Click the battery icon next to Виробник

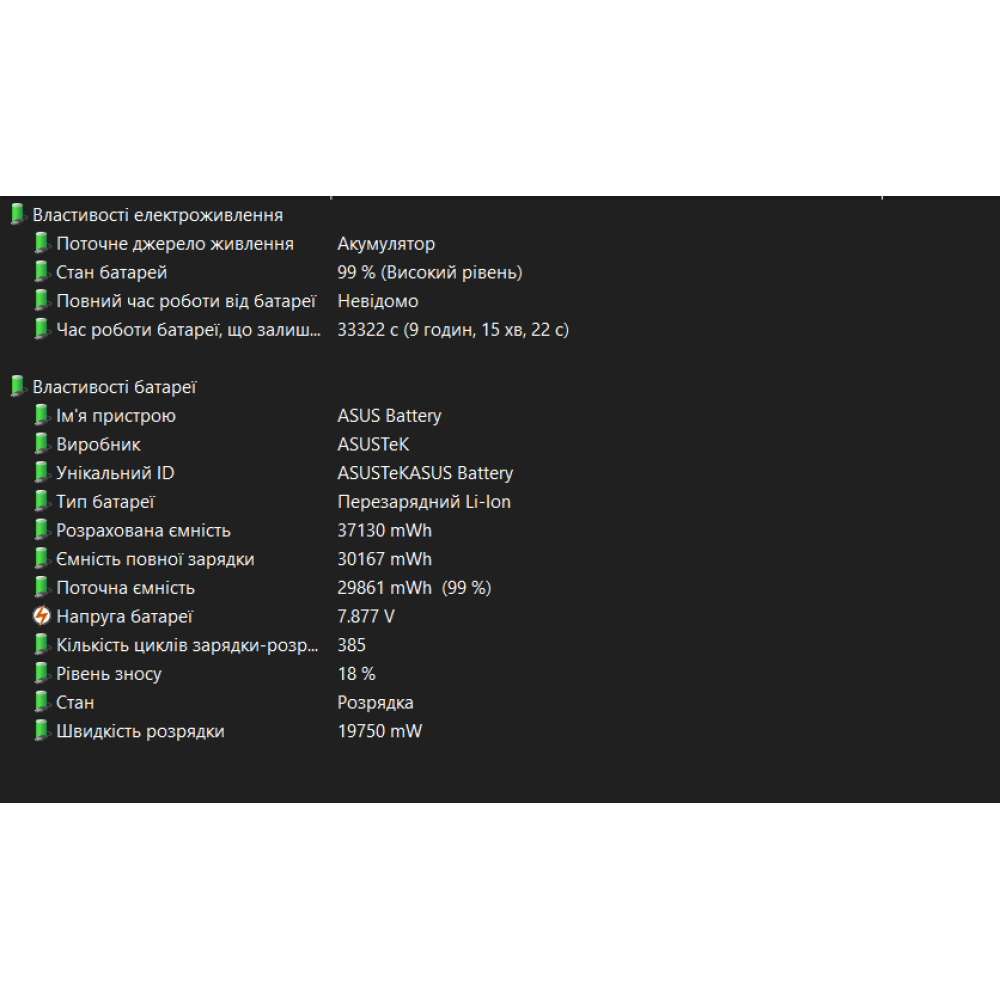tap(41, 444)
